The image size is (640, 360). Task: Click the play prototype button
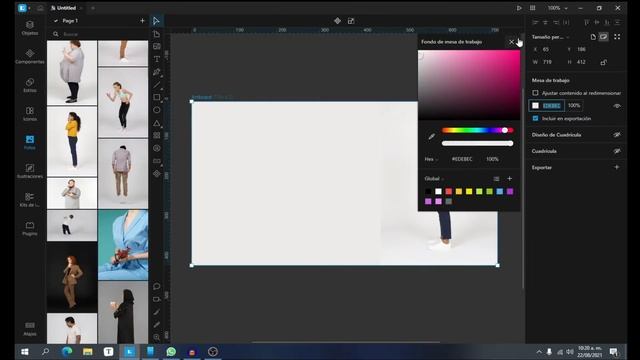pos(519,8)
